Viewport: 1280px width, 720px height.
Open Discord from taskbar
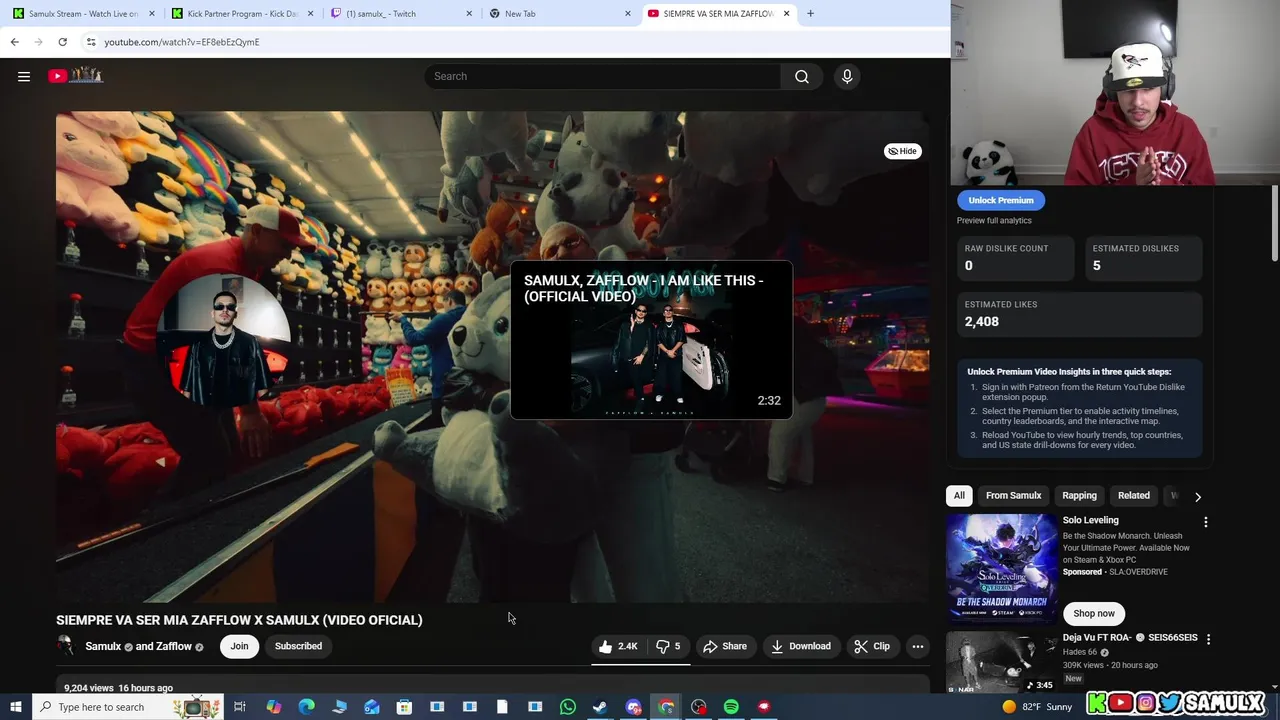(633, 707)
